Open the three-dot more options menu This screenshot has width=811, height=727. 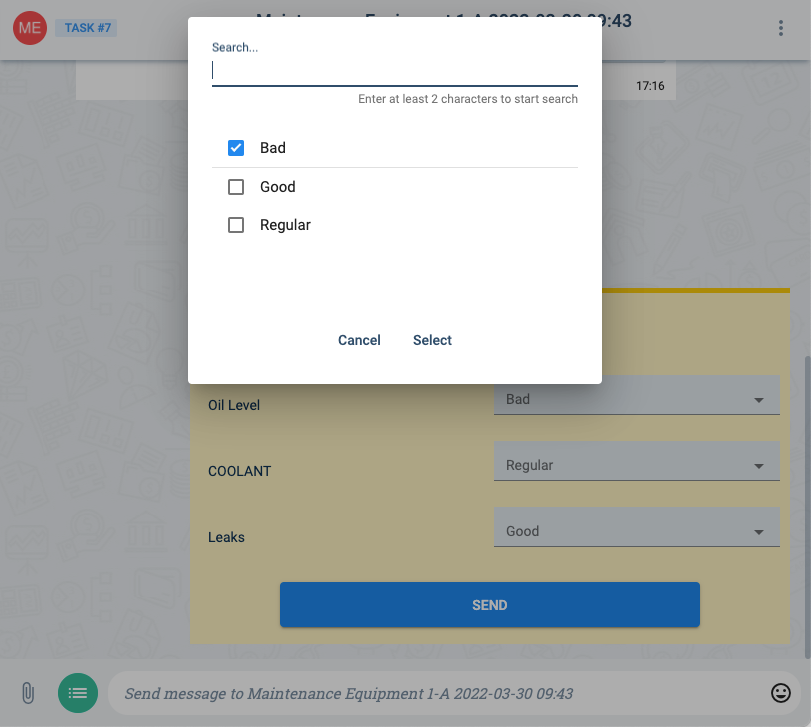(x=780, y=28)
